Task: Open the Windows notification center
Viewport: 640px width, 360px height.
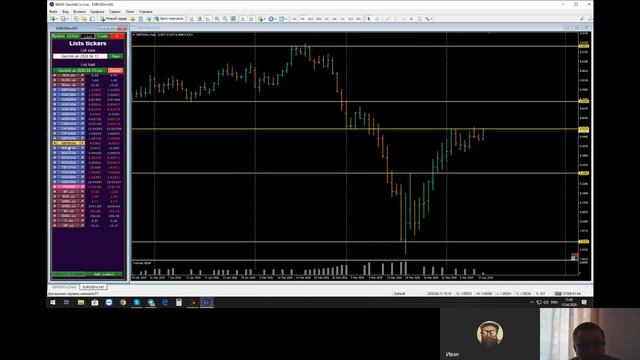Action: (x=584, y=302)
